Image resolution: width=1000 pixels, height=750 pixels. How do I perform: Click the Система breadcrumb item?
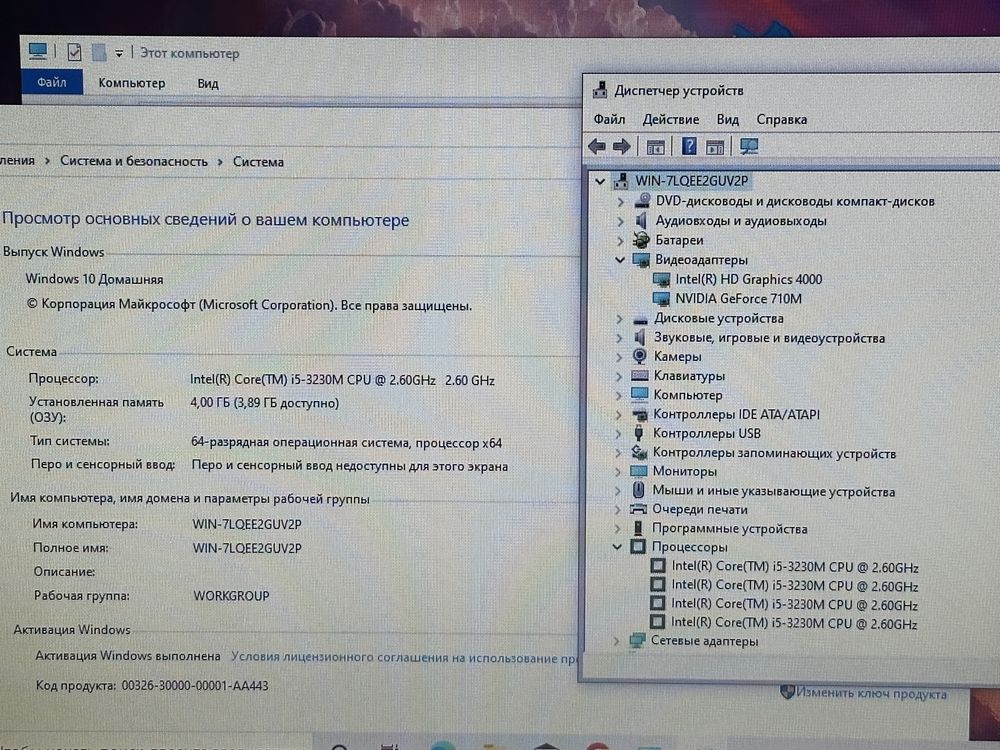(x=258, y=162)
